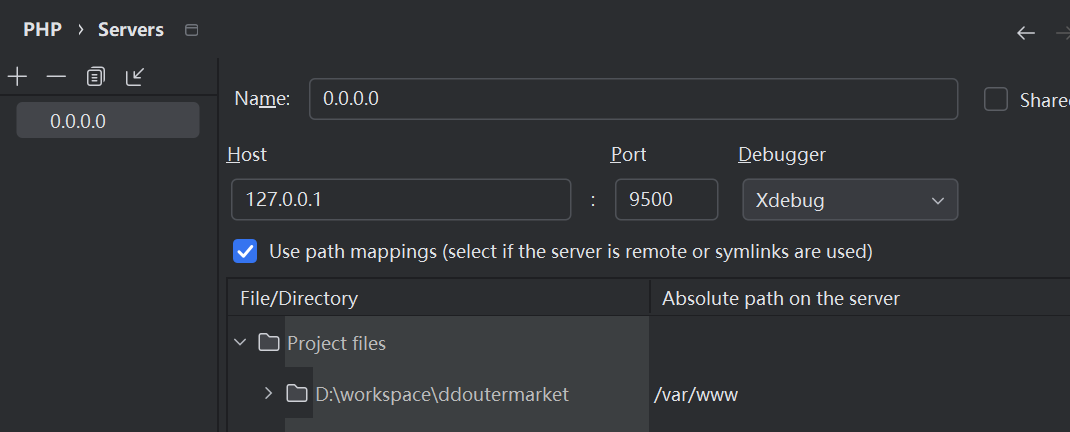
Task: Open the Xdebug debugger dropdown
Action: (x=850, y=200)
